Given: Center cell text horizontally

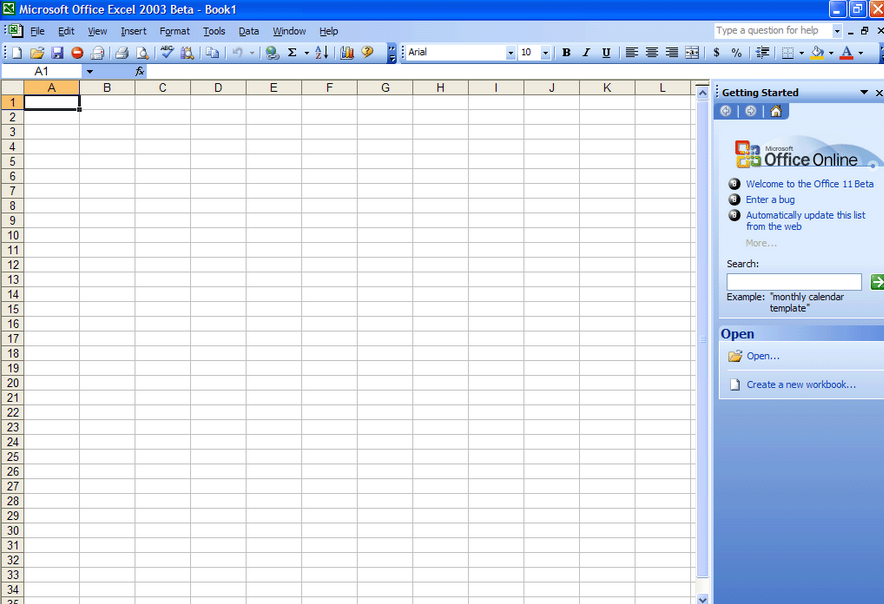Looking at the screenshot, I should (652, 52).
